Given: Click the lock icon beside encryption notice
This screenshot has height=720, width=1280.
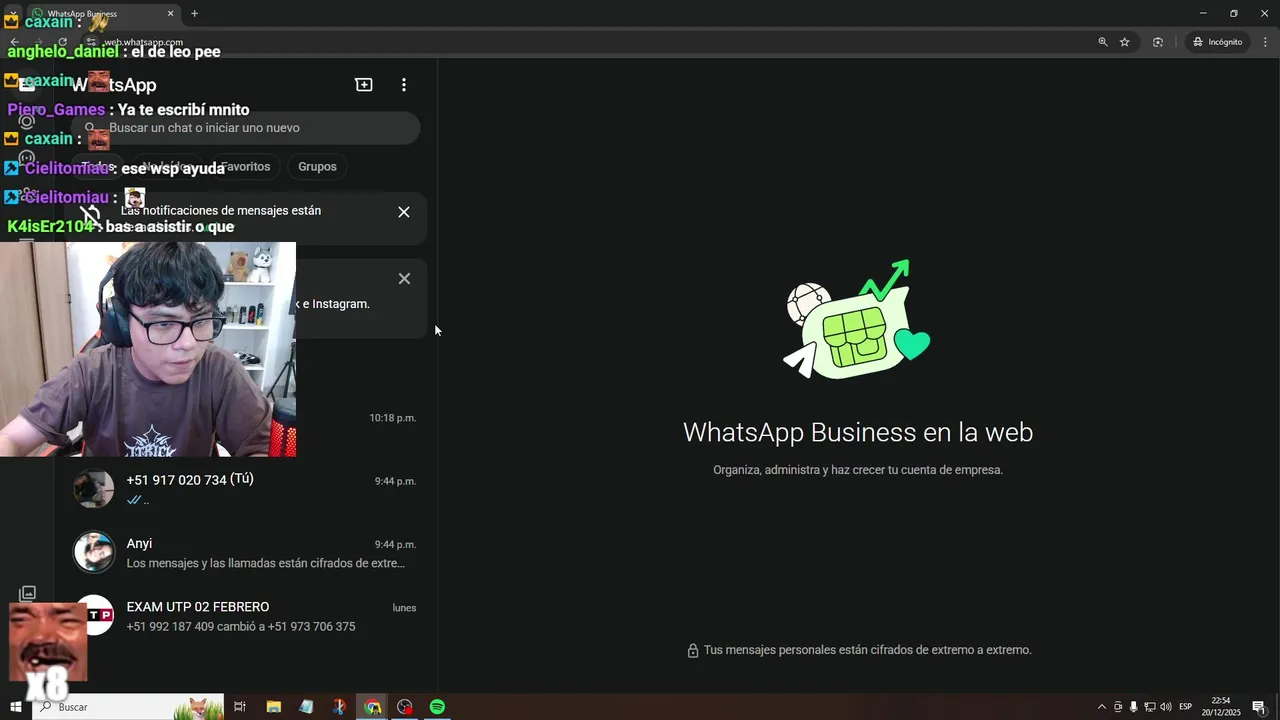Looking at the screenshot, I should [692, 651].
